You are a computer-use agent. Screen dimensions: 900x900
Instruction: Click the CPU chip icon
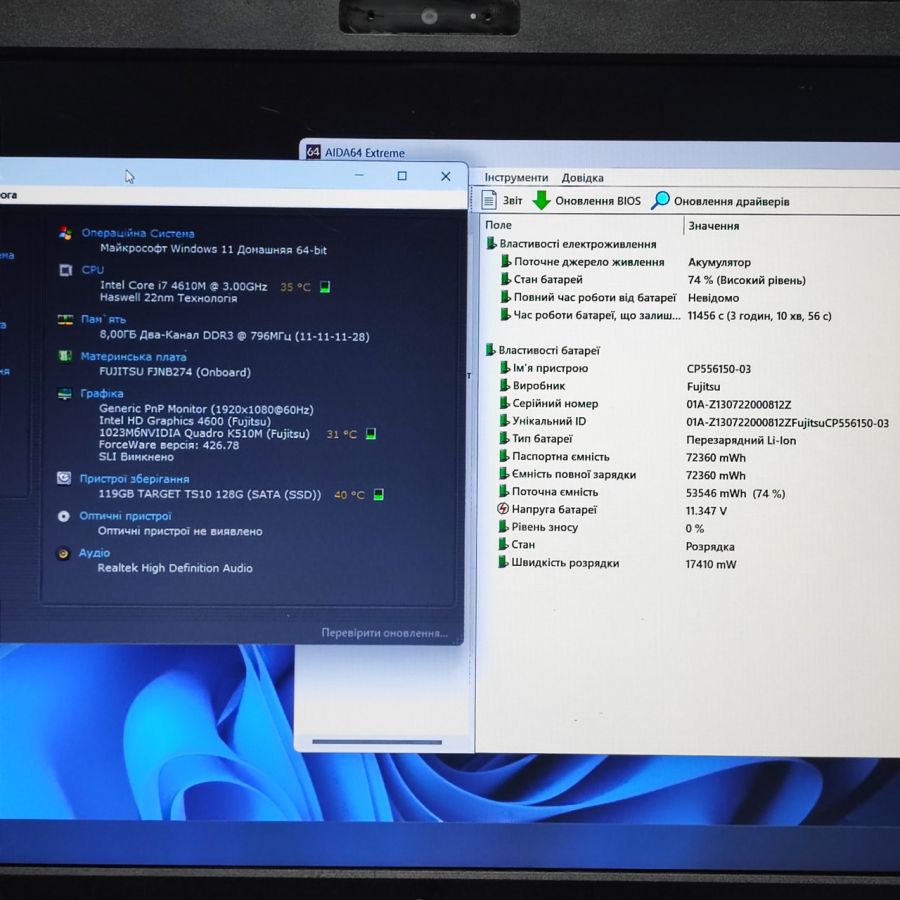pyautogui.click(x=65, y=270)
